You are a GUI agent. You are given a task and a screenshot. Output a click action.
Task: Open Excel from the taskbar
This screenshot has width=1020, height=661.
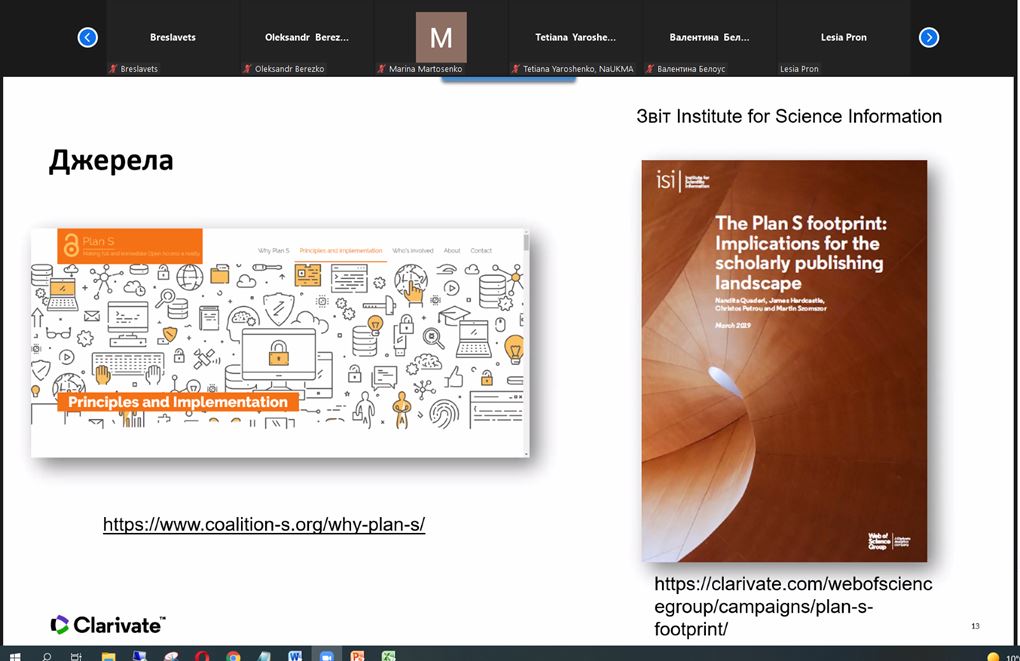tap(388, 656)
